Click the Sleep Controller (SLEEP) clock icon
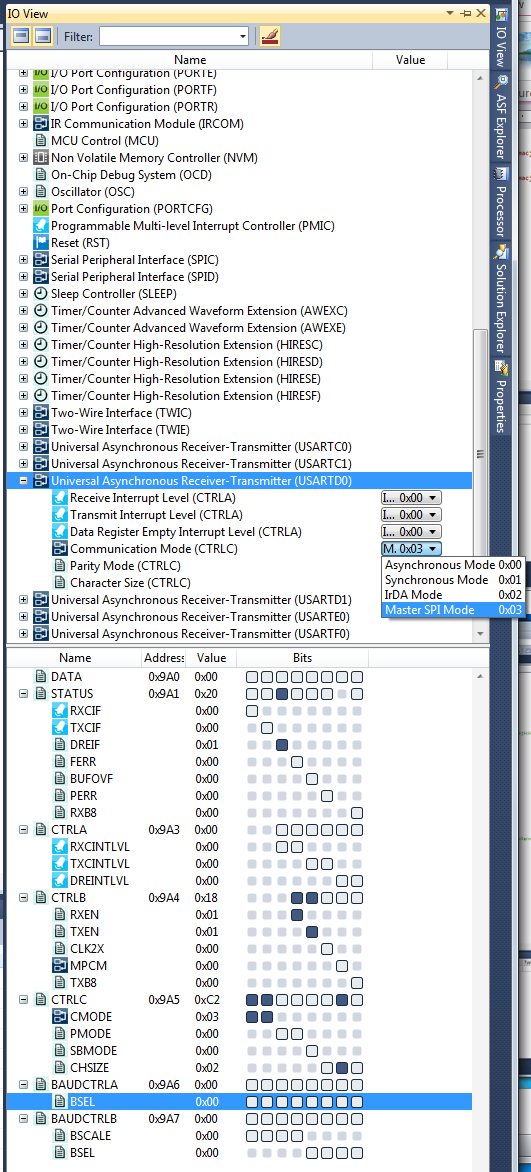Screen dimensions: 531x1172 41,294
